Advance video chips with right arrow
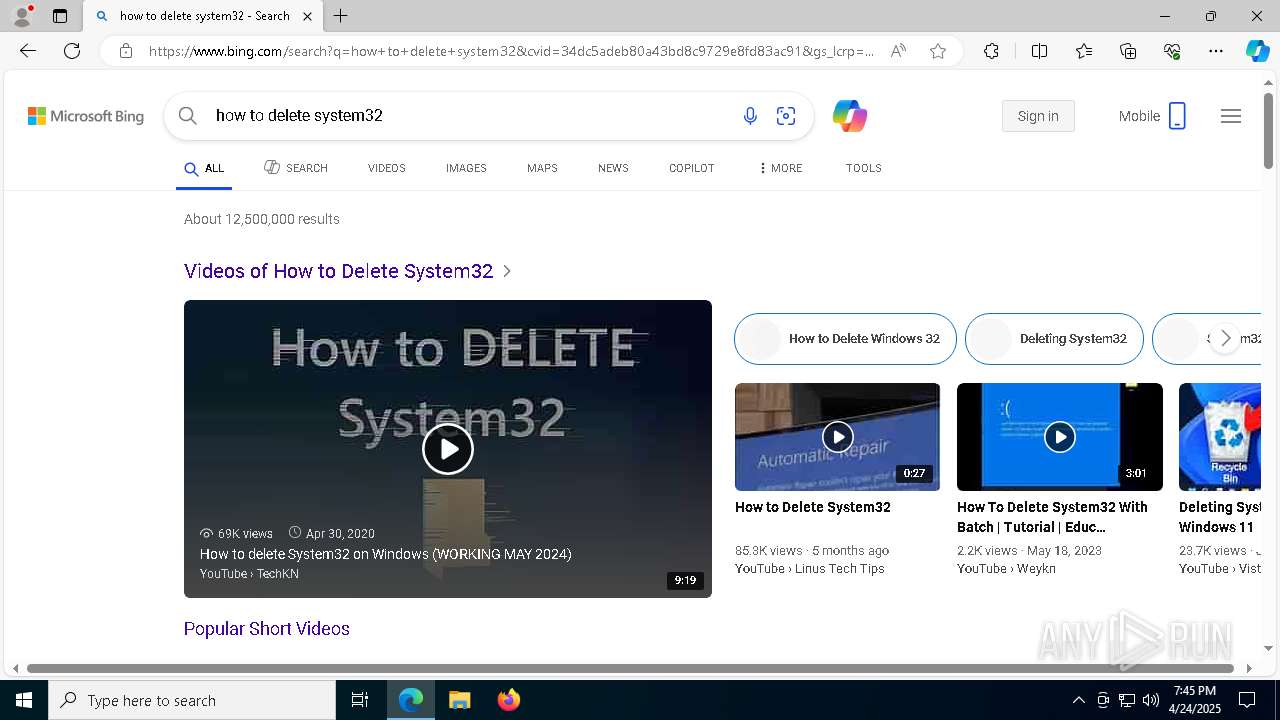1280x720 pixels. [x=1225, y=339]
